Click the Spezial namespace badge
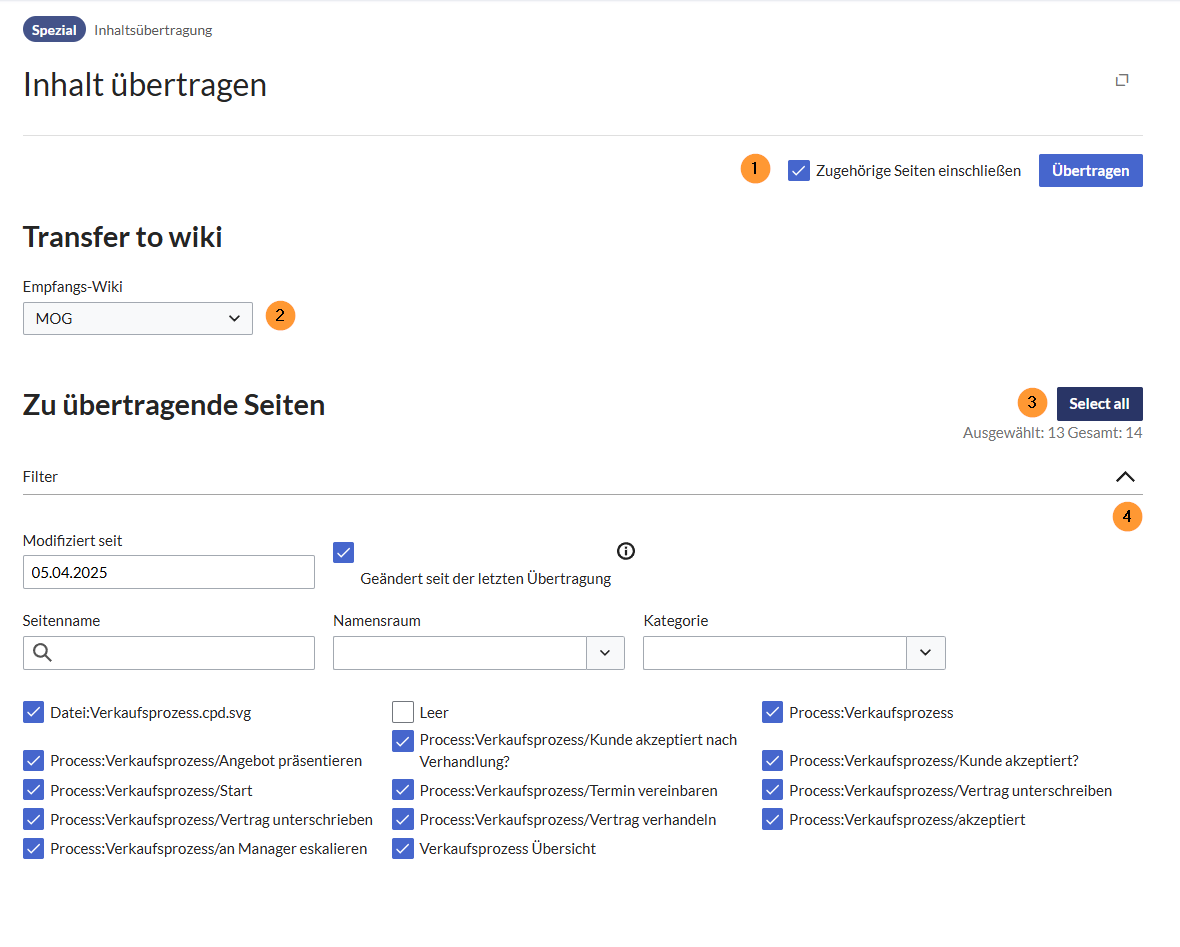This screenshot has height=947, width=1180. pos(54,30)
